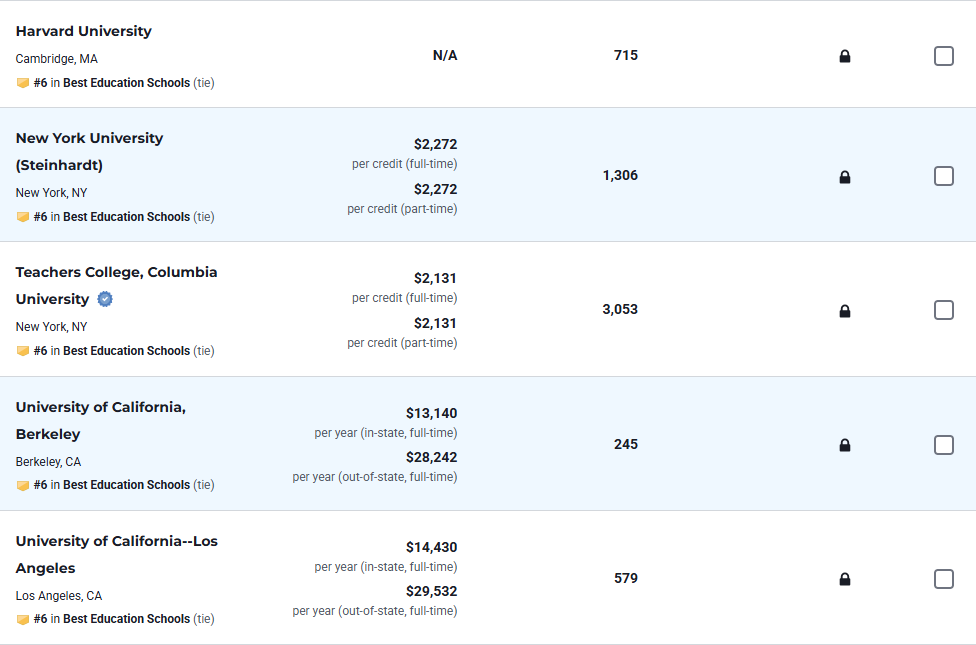Go to Teachers College, Columbia University page

pos(116,272)
